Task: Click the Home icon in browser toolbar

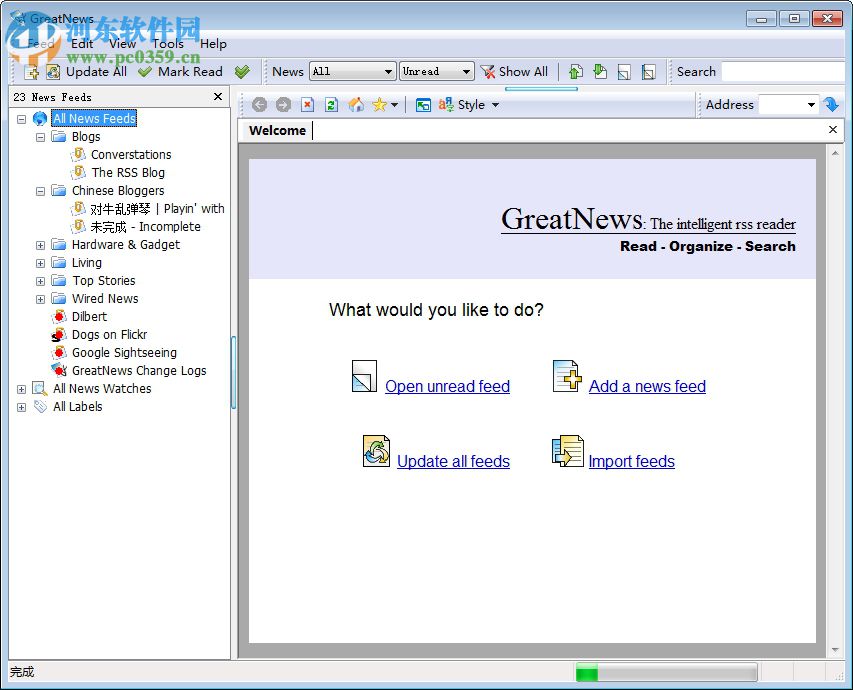Action: [x=355, y=104]
